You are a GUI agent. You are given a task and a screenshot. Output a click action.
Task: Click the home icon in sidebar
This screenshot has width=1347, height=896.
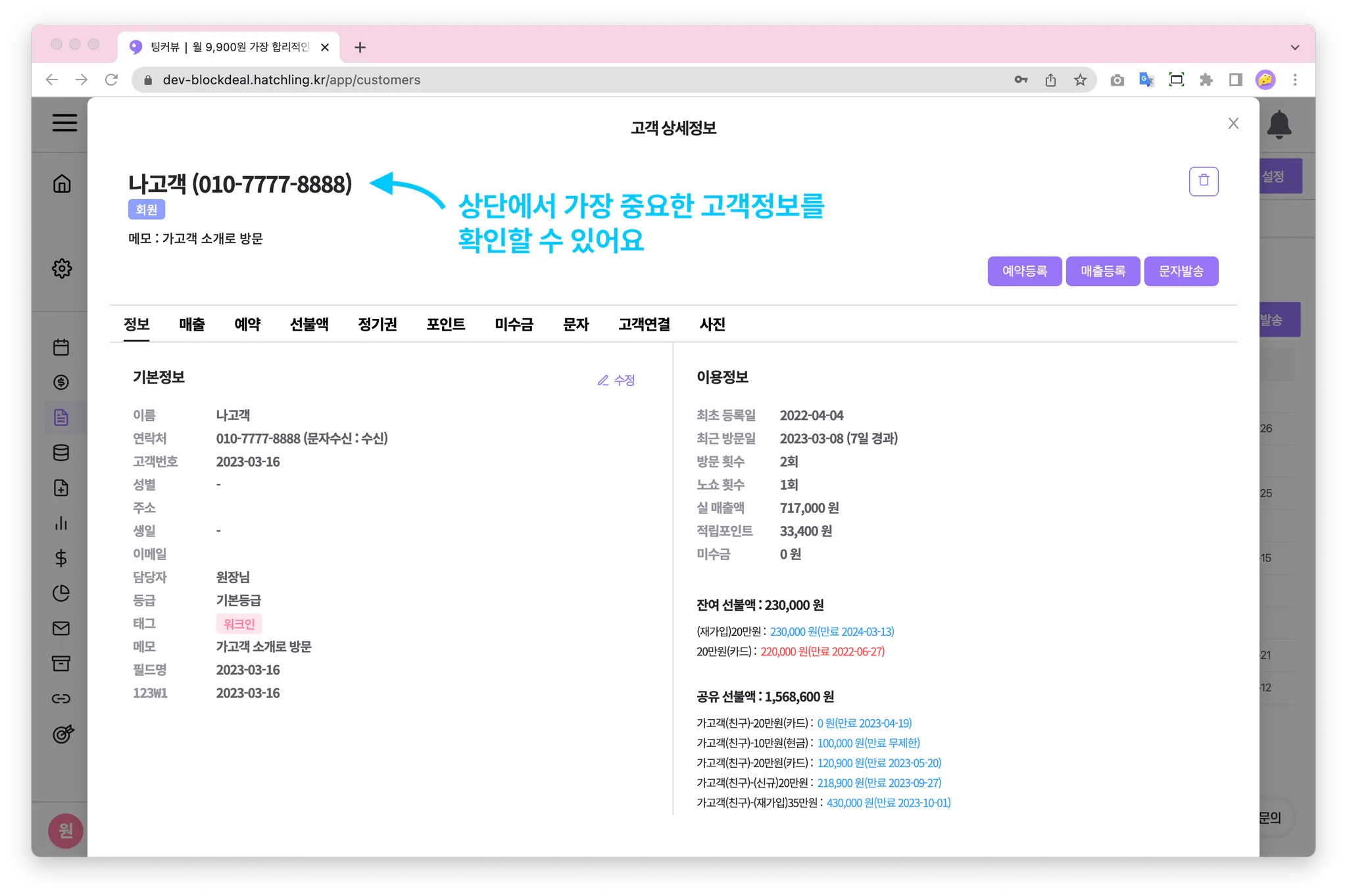click(62, 183)
